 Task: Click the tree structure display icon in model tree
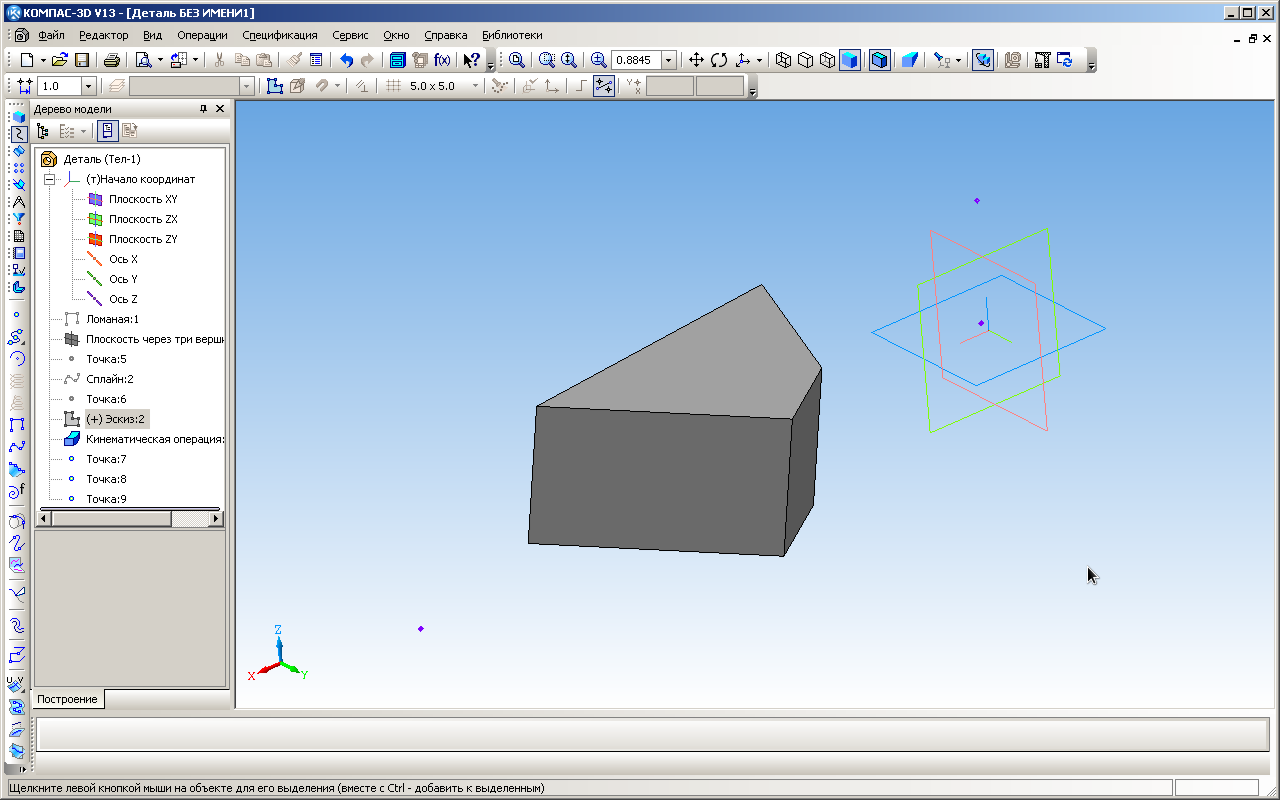click(42, 131)
